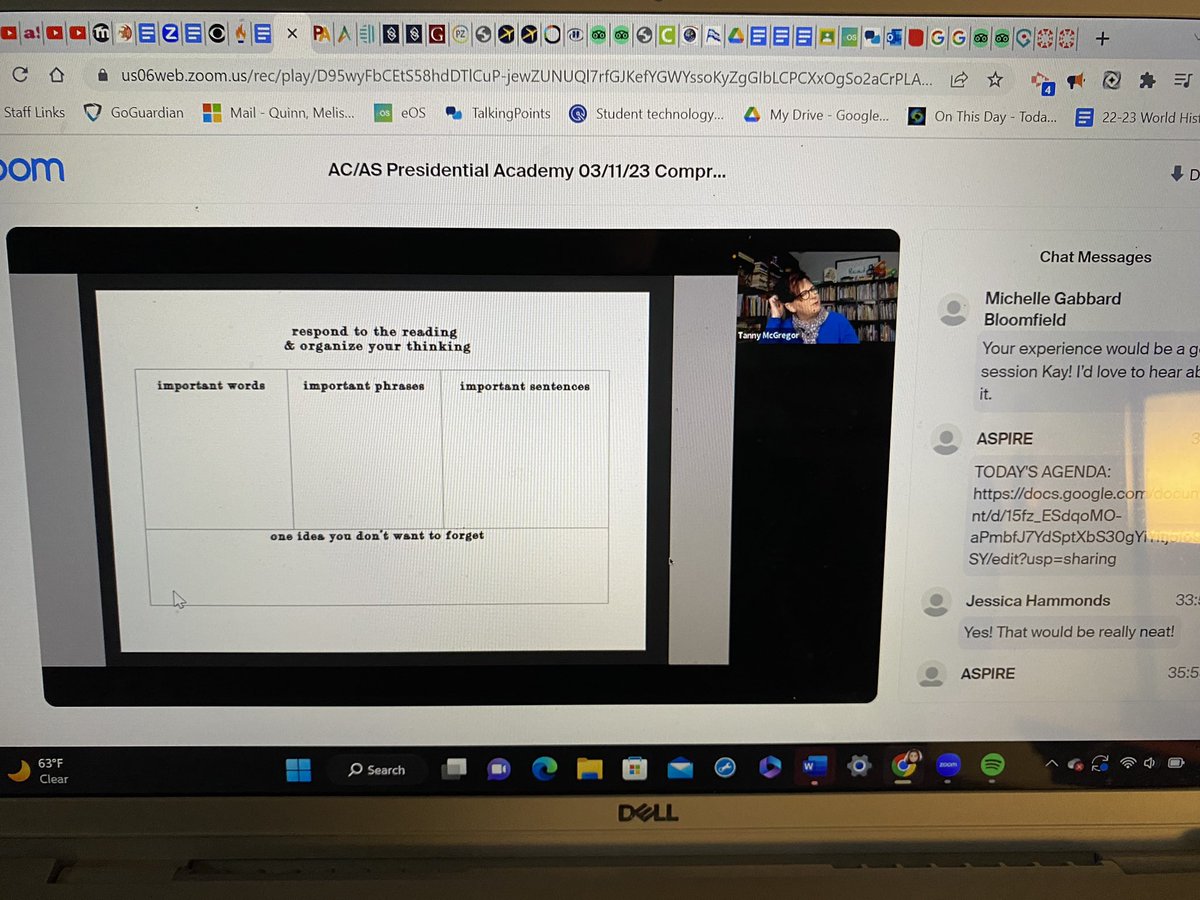Open Wi-Fi network settings in tray
The height and width of the screenshot is (900, 1200).
1128,764
